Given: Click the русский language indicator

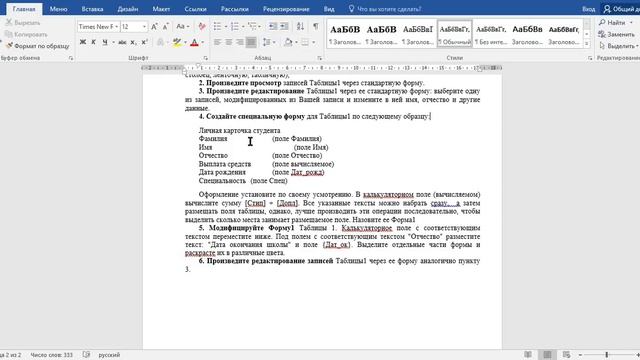Looking at the screenshot, I should 109,355.
